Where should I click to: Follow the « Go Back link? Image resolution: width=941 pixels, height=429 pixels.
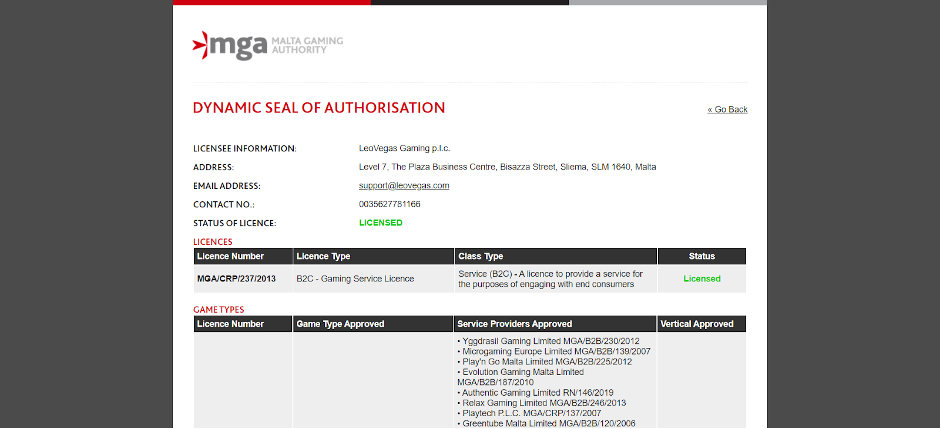[727, 109]
